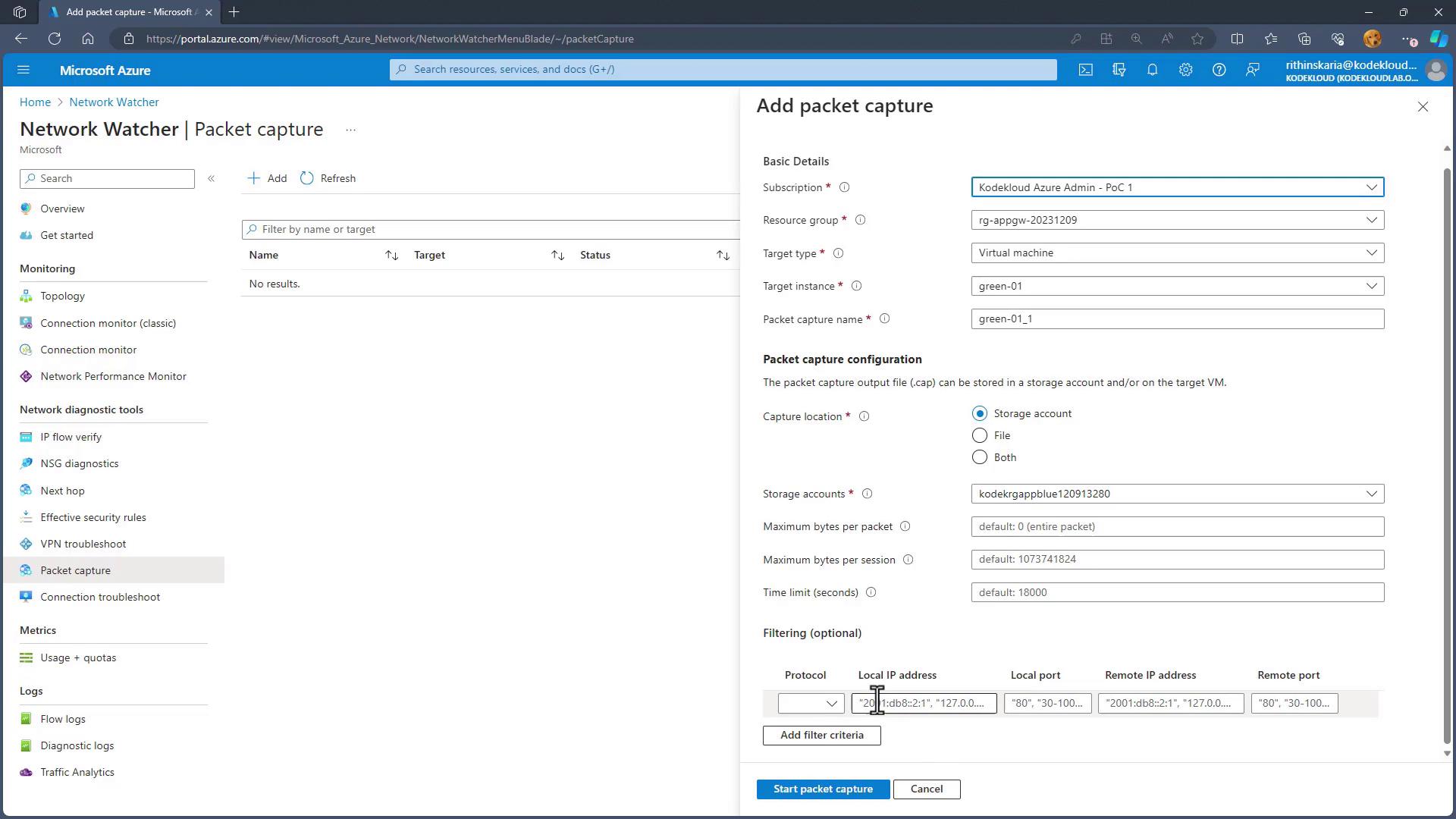
Task: Choose the Both capture location option
Action: (x=980, y=457)
